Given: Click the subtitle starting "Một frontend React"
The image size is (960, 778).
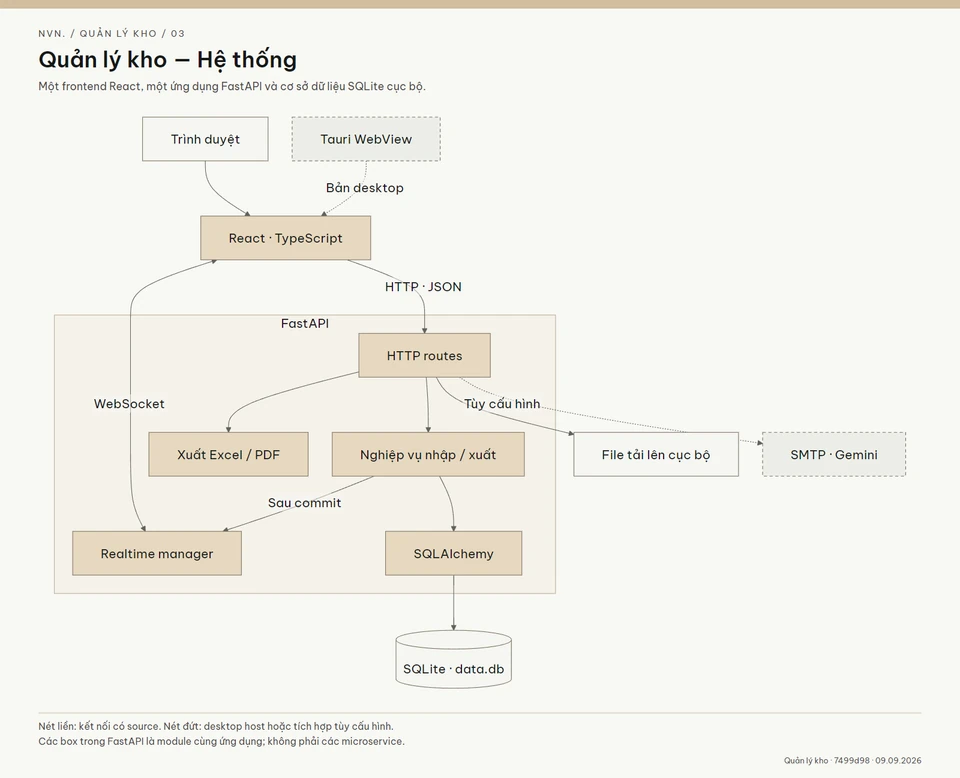Looking at the screenshot, I should pyautogui.click(x=232, y=86).
